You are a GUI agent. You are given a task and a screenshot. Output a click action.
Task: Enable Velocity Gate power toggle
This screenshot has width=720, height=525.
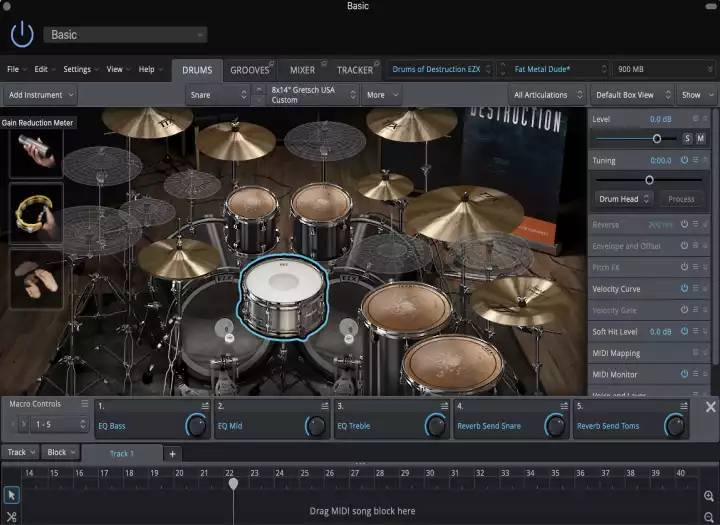[x=684, y=310]
